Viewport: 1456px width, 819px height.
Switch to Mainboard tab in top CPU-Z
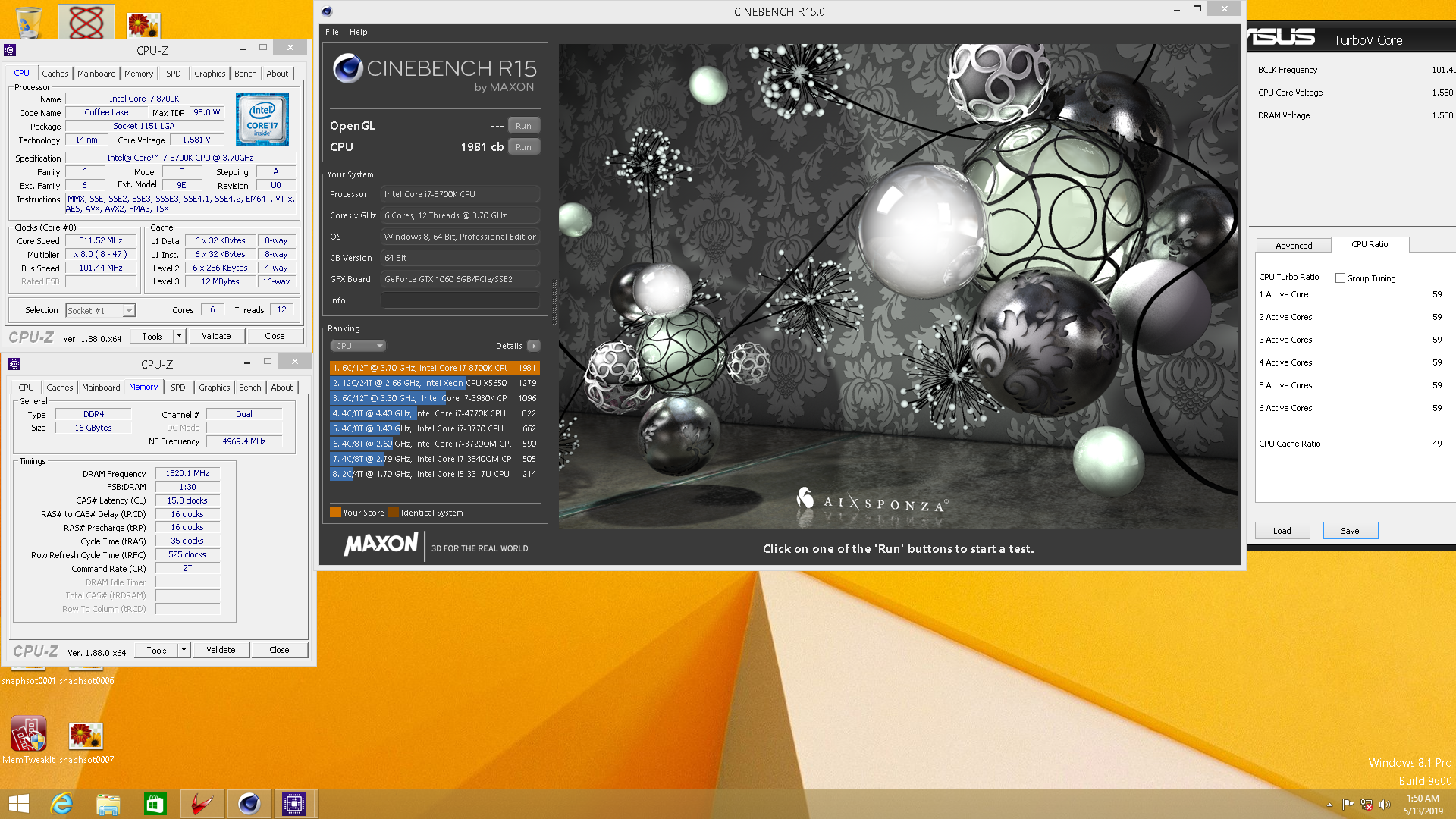point(96,74)
